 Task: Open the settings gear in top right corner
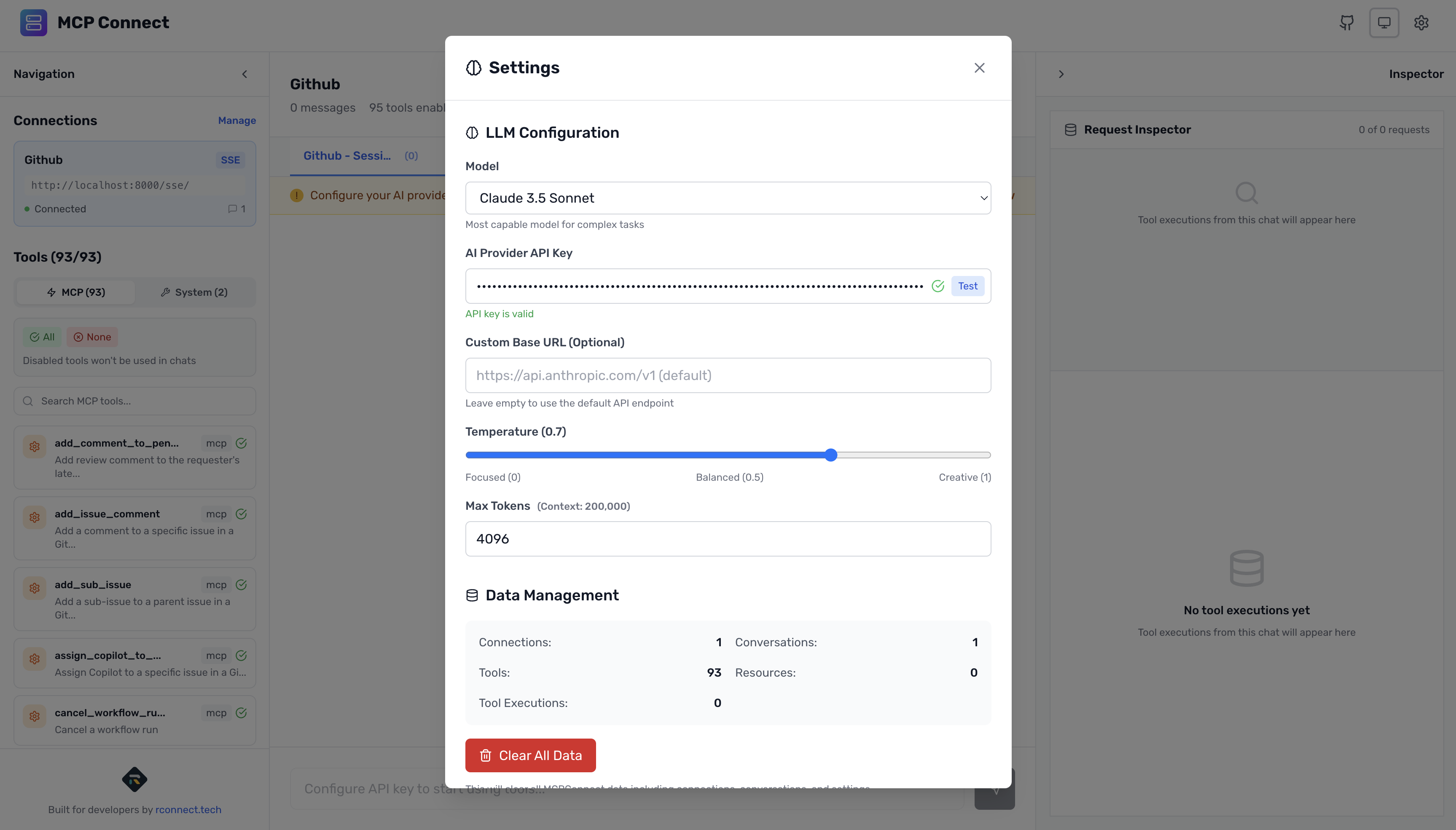pos(1421,22)
